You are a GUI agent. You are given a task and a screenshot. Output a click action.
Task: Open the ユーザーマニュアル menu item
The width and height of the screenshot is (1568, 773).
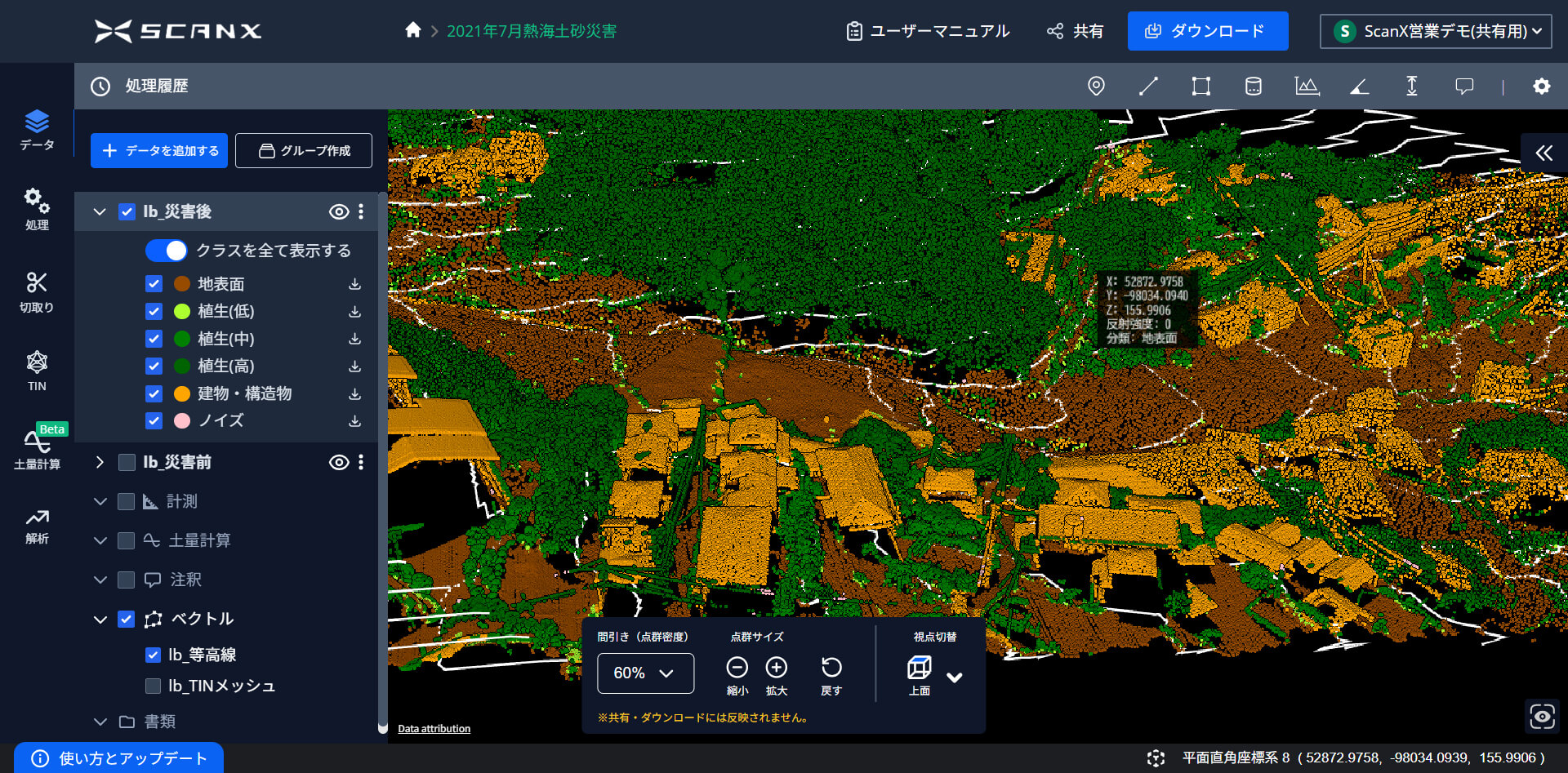(x=928, y=31)
